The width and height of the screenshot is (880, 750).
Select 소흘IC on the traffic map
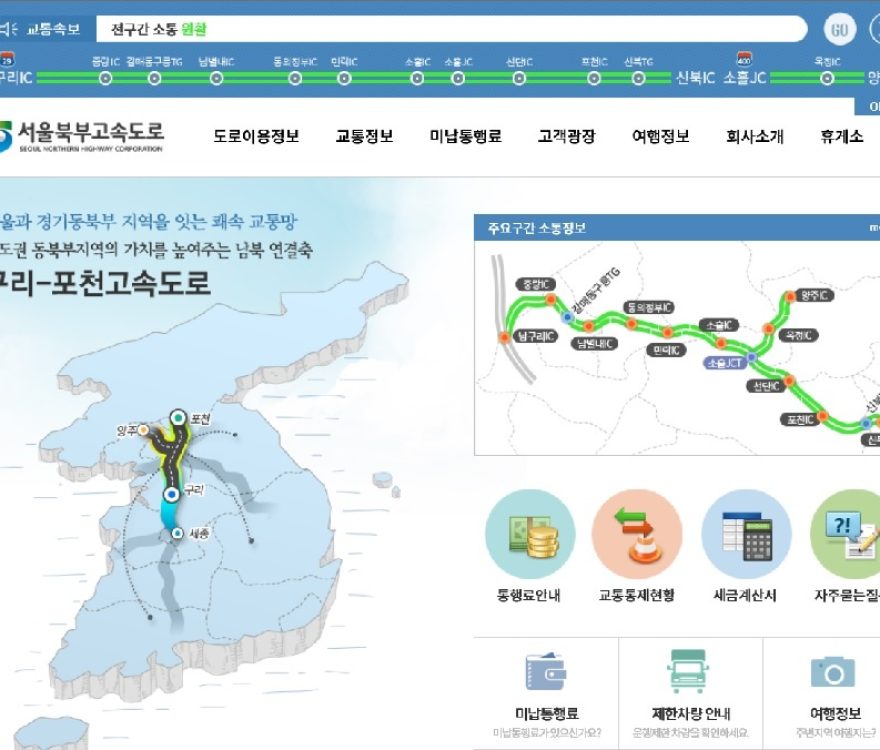click(718, 326)
